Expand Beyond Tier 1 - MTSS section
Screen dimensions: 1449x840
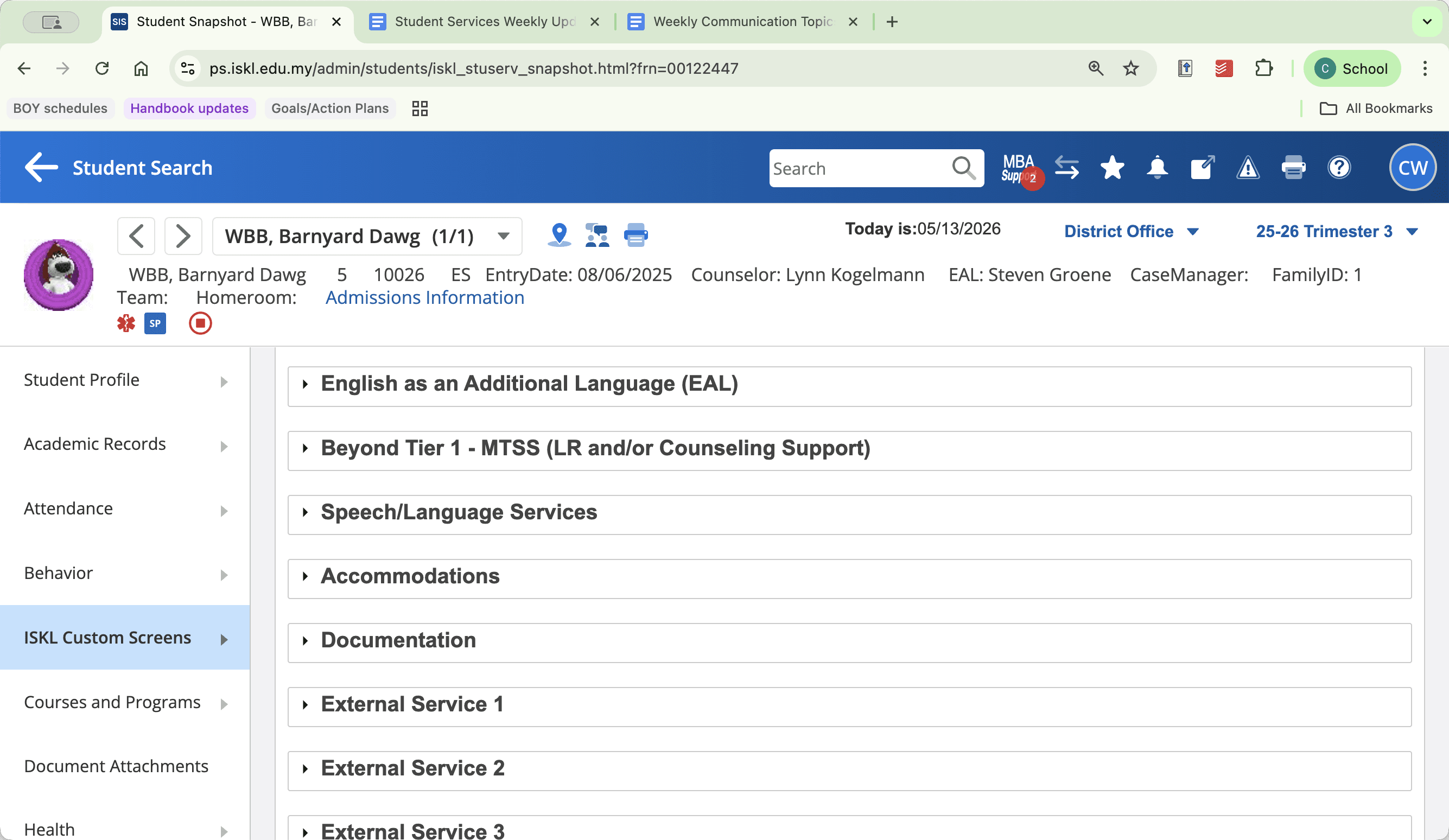pyautogui.click(x=849, y=450)
